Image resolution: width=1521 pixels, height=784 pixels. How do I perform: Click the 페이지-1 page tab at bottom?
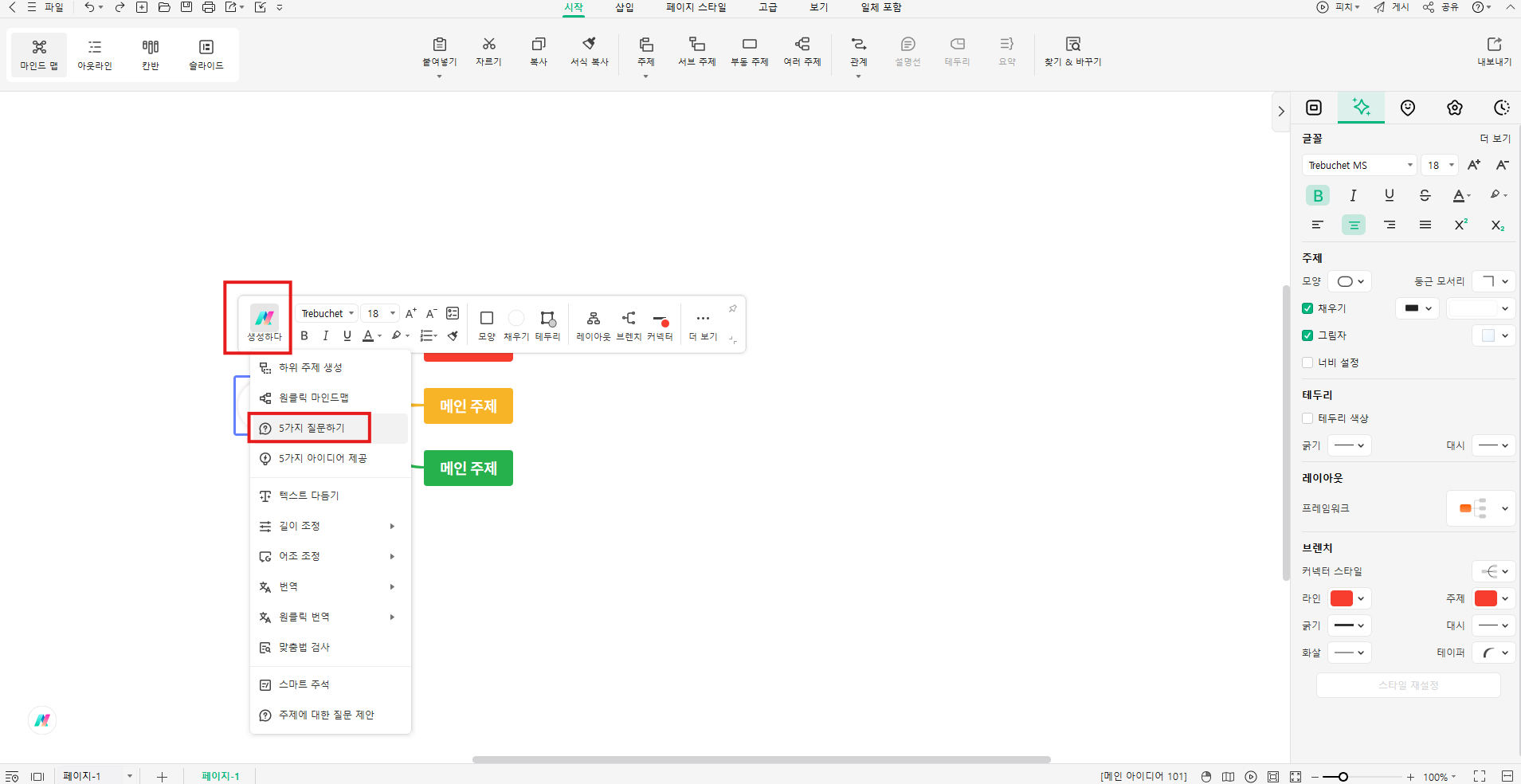(221, 776)
